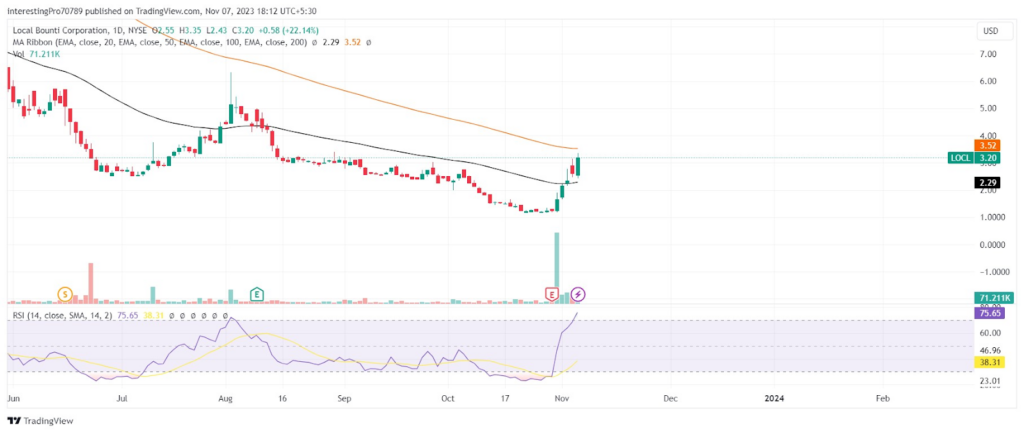The width and height of the screenshot is (1024, 433).
Task: Click the red E earnings icon near November
Action: pos(553,295)
